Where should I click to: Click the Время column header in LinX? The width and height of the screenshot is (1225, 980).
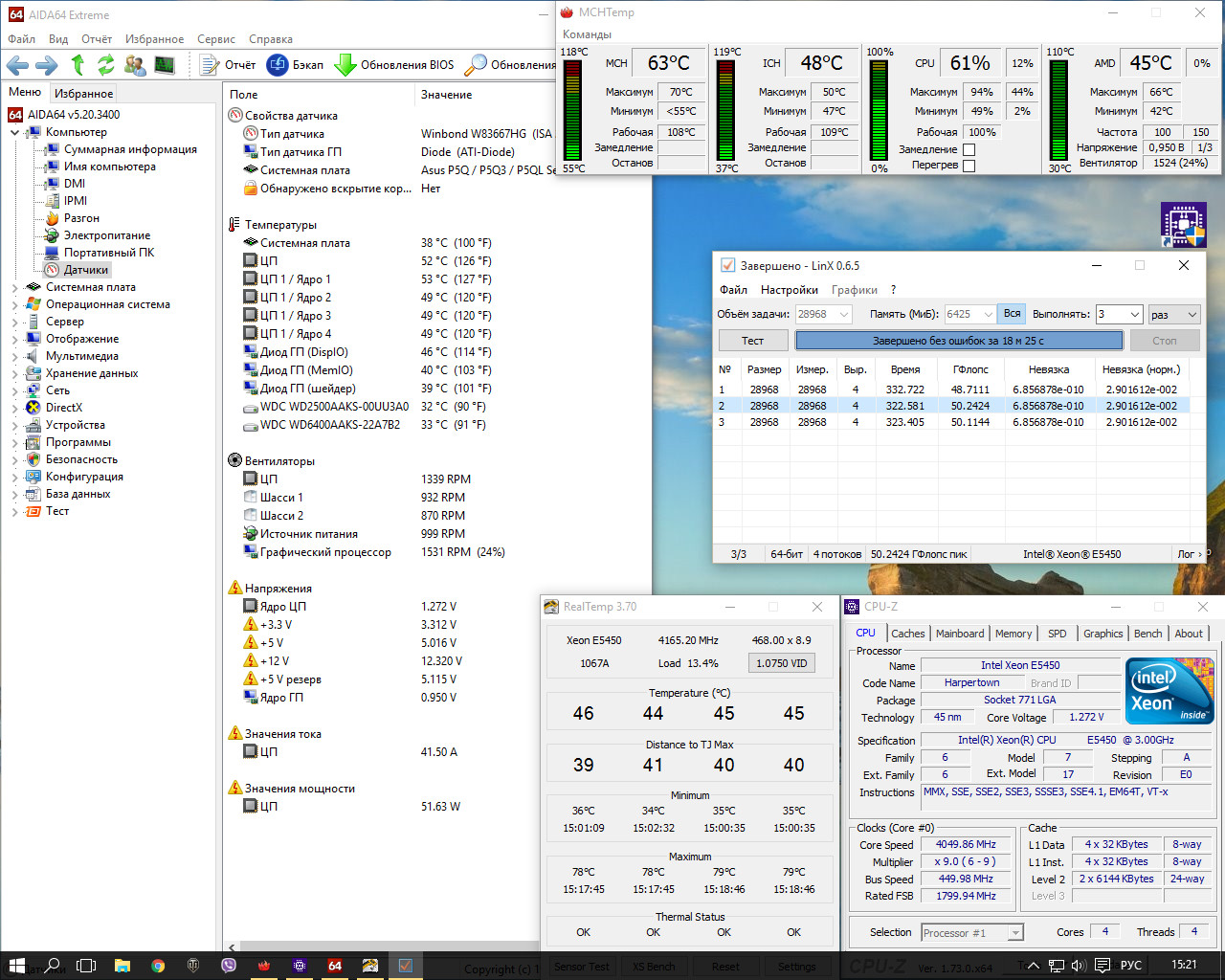(x=905, y=369)
